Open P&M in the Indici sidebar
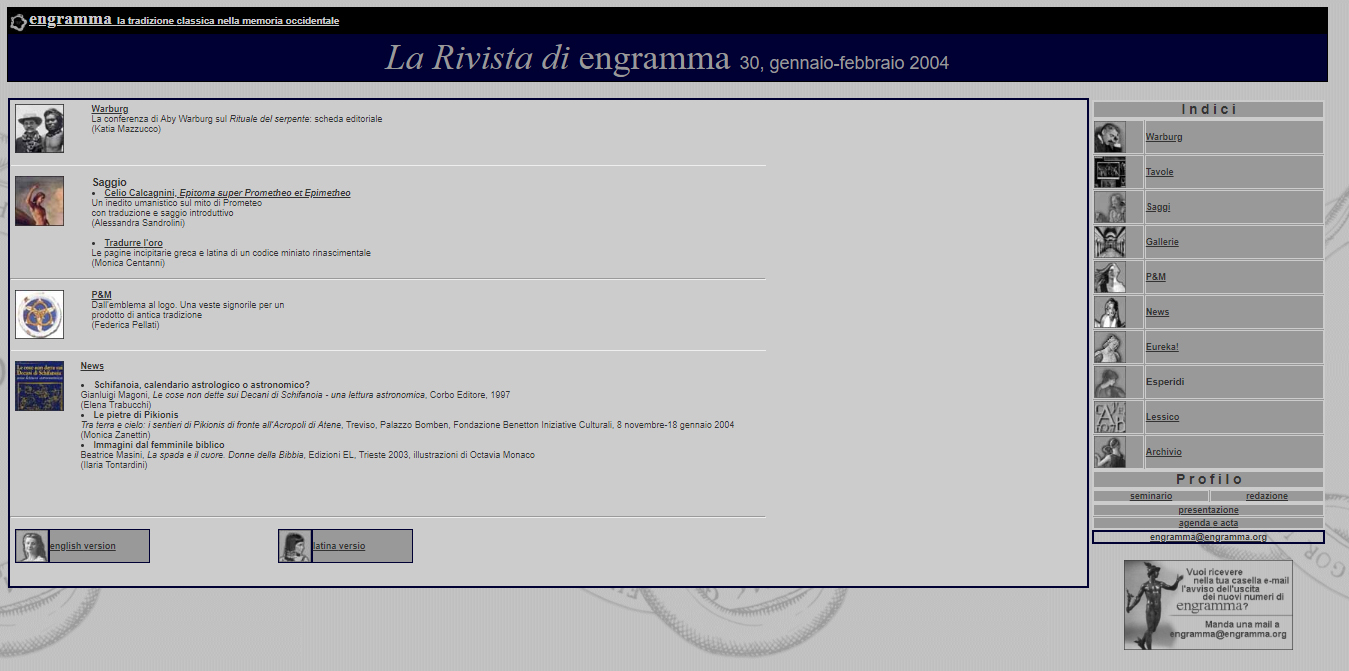Screen dimensions: 1349x671 (1156, 277)
